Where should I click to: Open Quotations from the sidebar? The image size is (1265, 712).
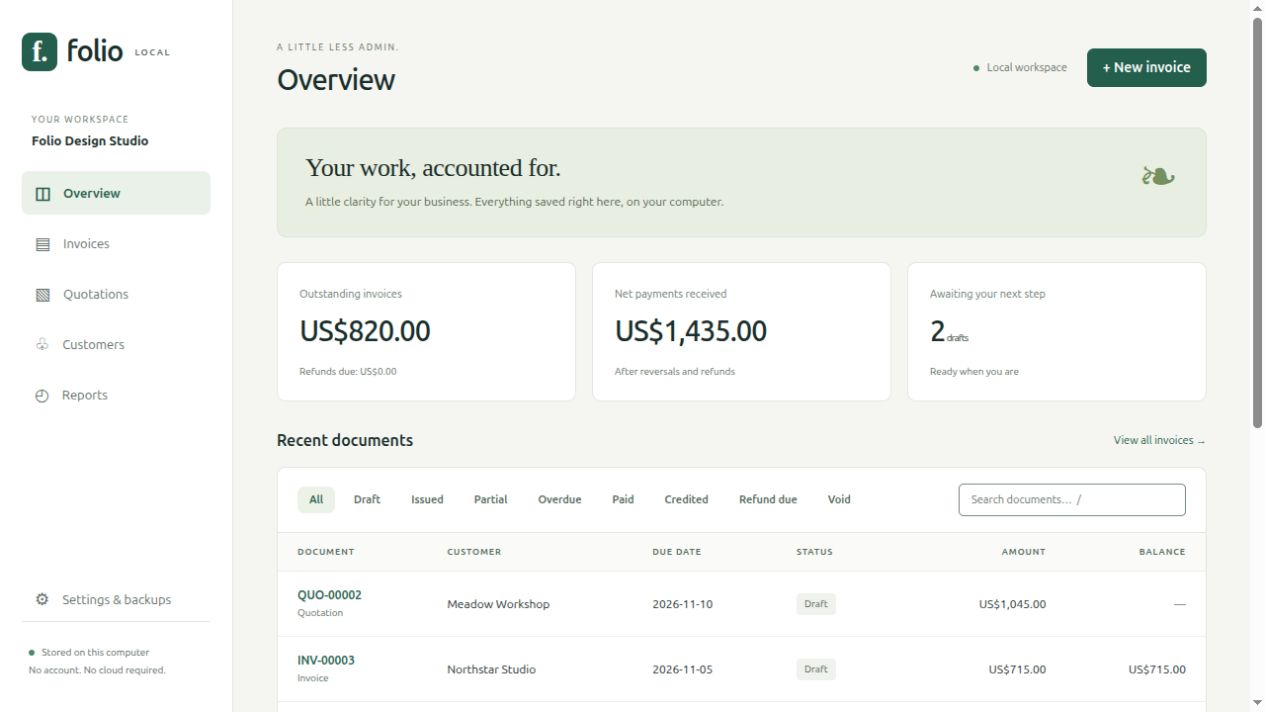[116, 294]
